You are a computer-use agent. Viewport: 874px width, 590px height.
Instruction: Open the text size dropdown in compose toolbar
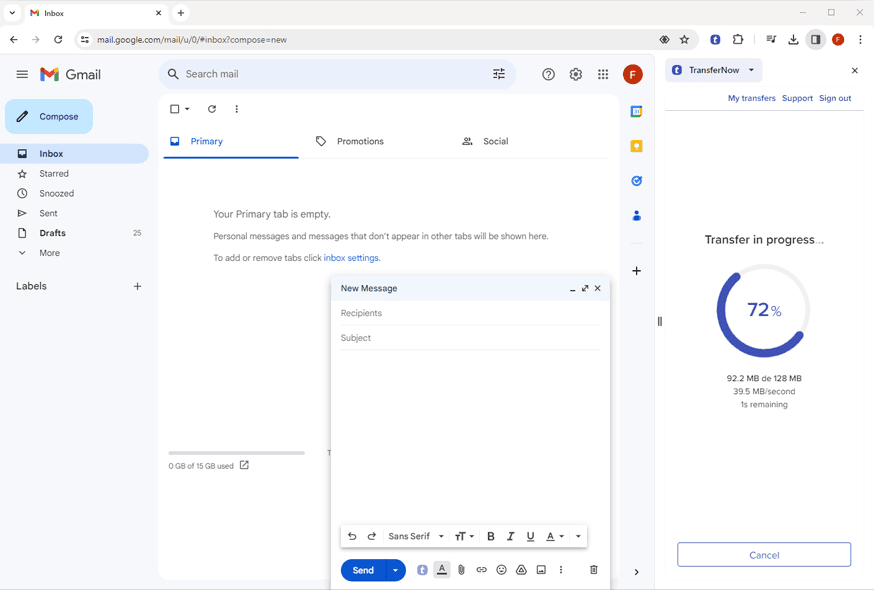tap(463, 536)
